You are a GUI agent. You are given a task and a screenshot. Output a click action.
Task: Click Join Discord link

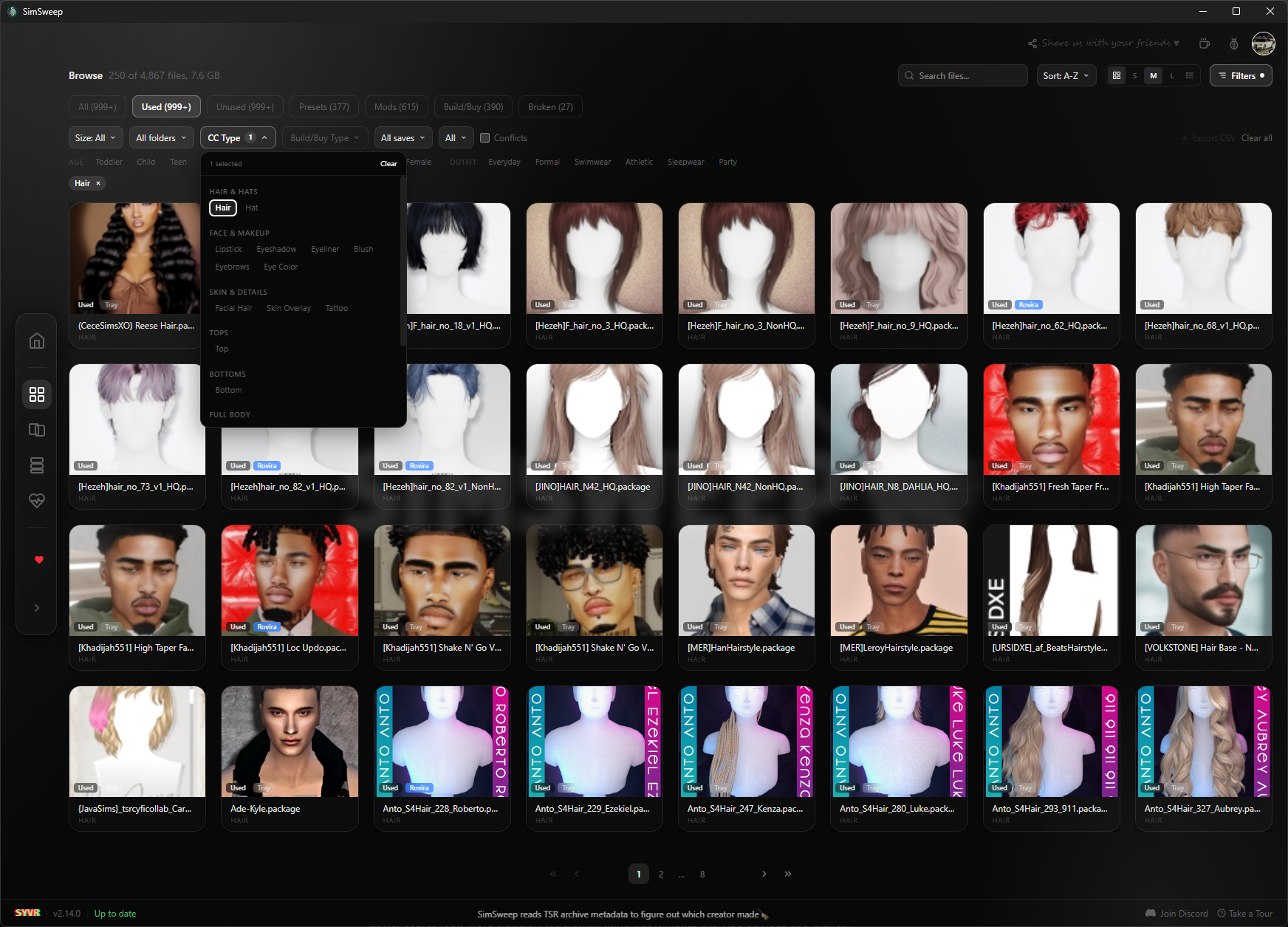click(x=1176, y=914)
